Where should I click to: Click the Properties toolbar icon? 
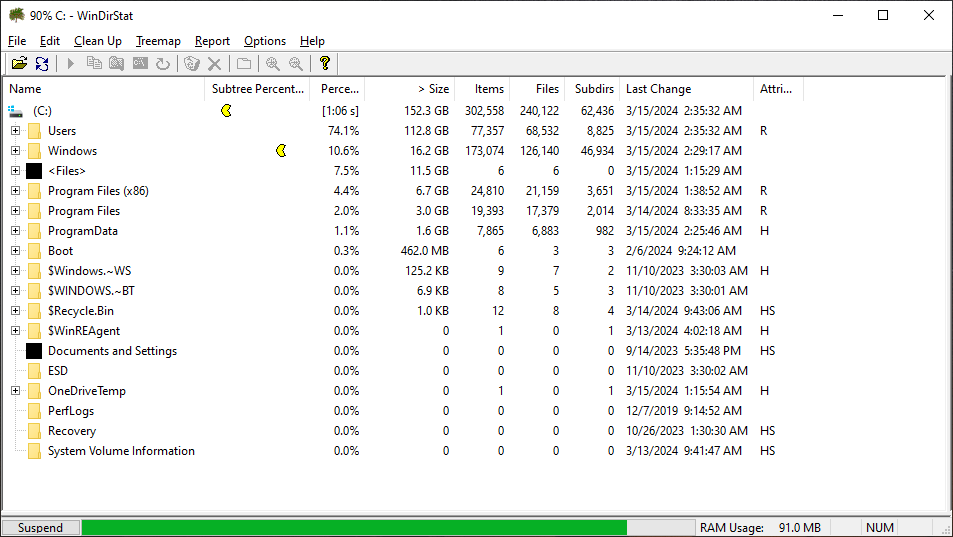pyautogui.click(x=244, y=63)
